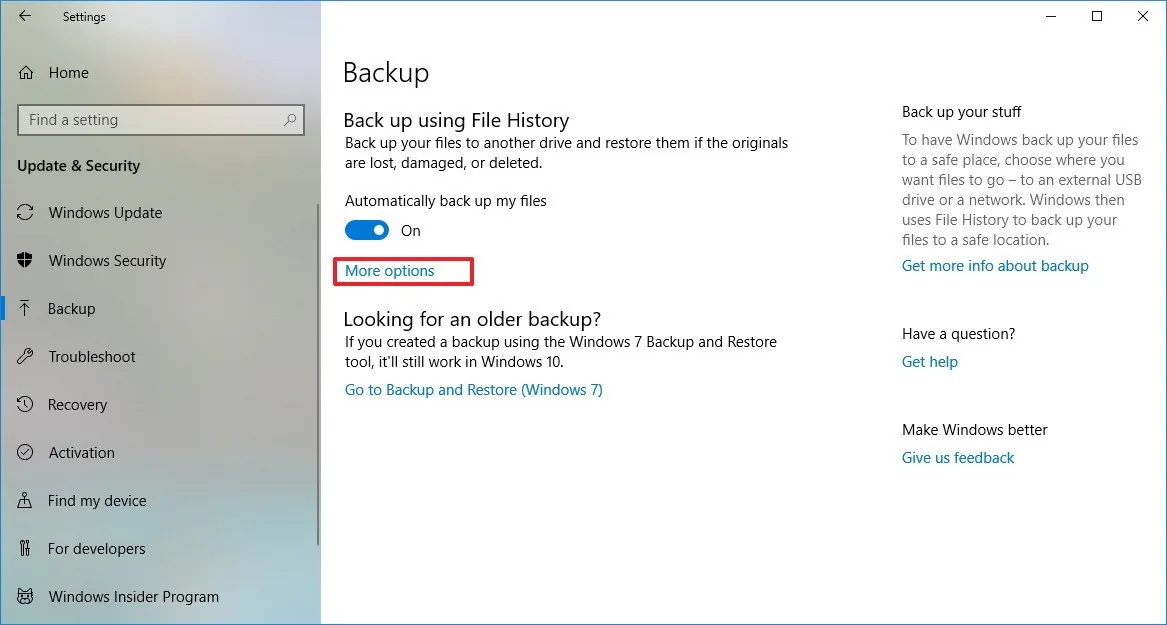Click Give us feedback link
Screen dimensions: 1167x625
point(958,458)
